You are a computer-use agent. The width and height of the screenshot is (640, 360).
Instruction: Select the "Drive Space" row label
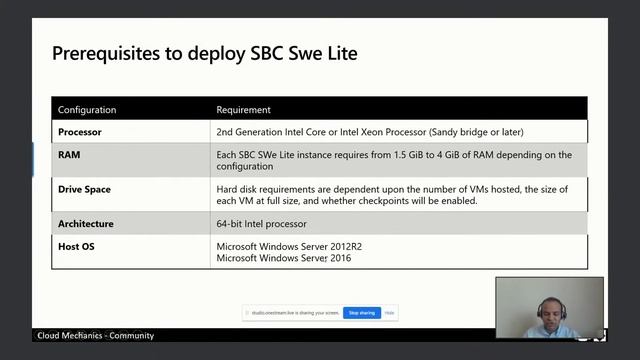pos(84,189)
